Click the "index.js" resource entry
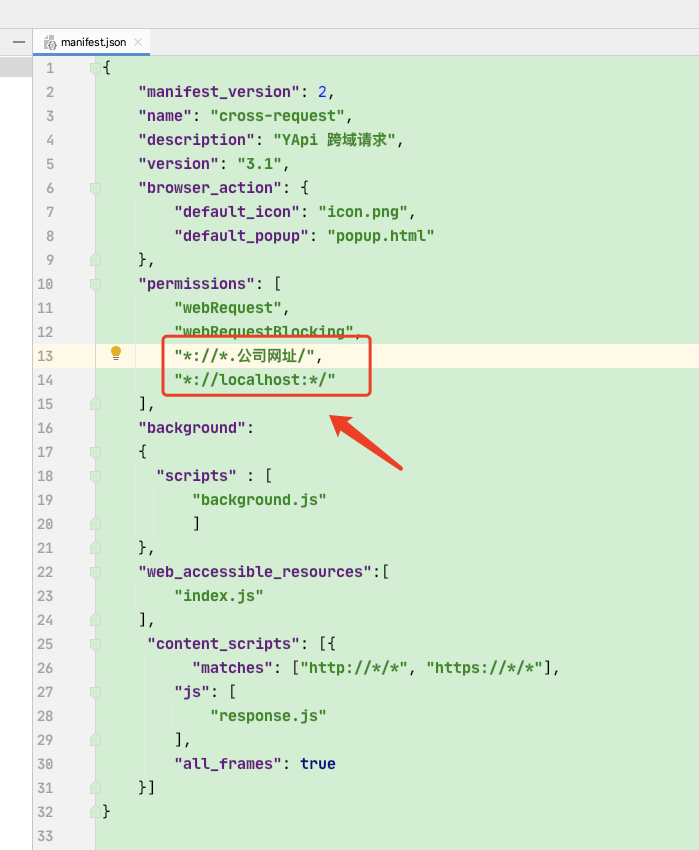This screenshot has height=850, width=699. pos(219,596)
